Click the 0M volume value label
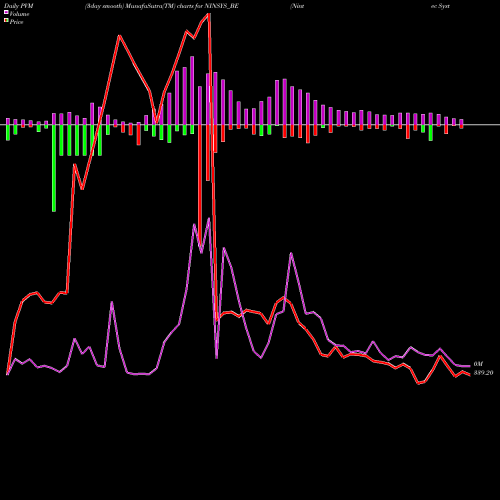This screenshot has width=500, height=500. click(478, 364)
